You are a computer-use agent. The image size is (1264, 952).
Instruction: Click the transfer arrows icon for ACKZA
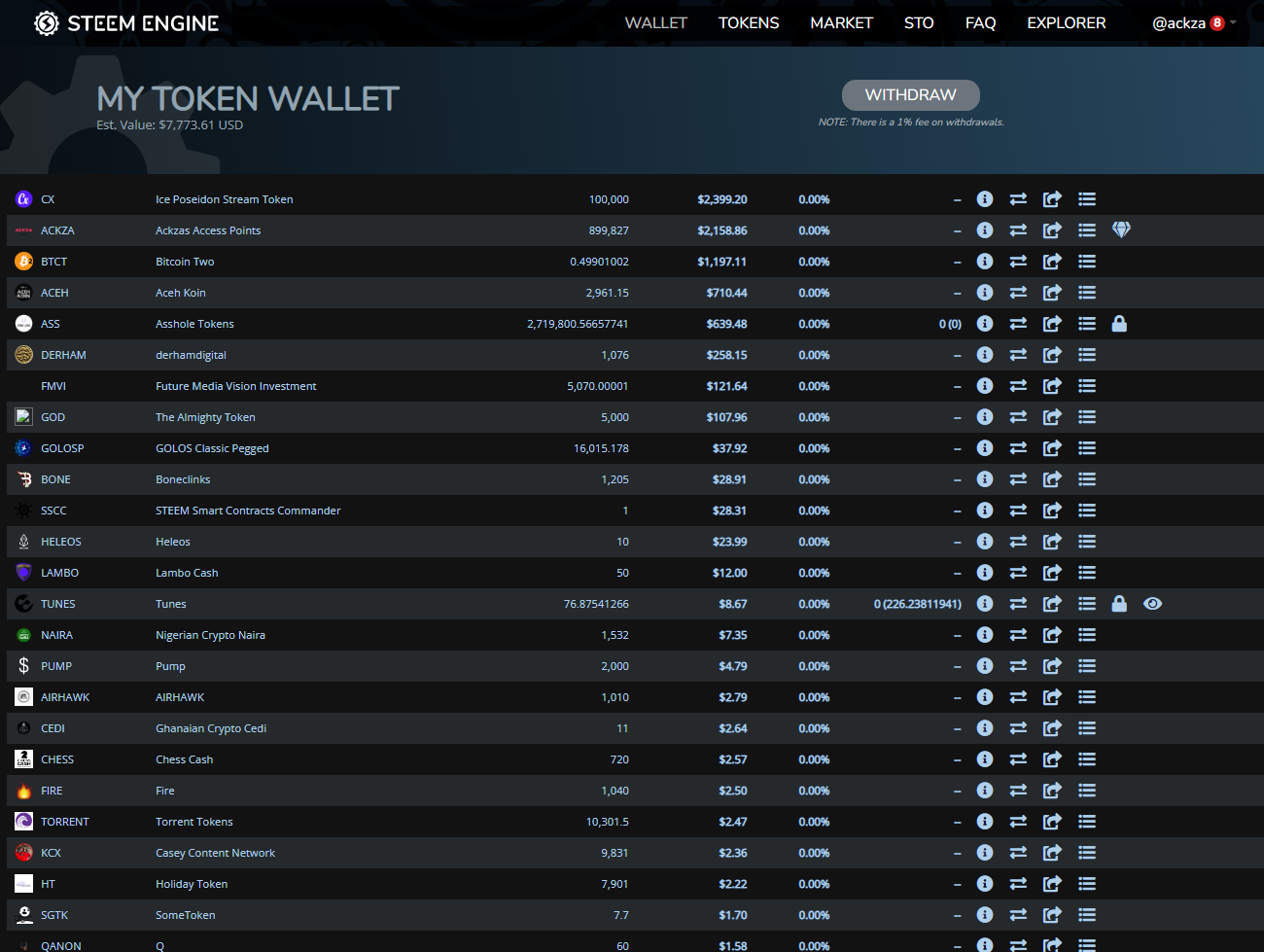click(1018, 230)
